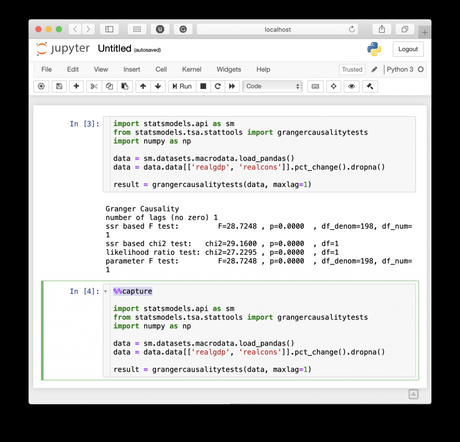Click the Trusted notebook button

352,69
